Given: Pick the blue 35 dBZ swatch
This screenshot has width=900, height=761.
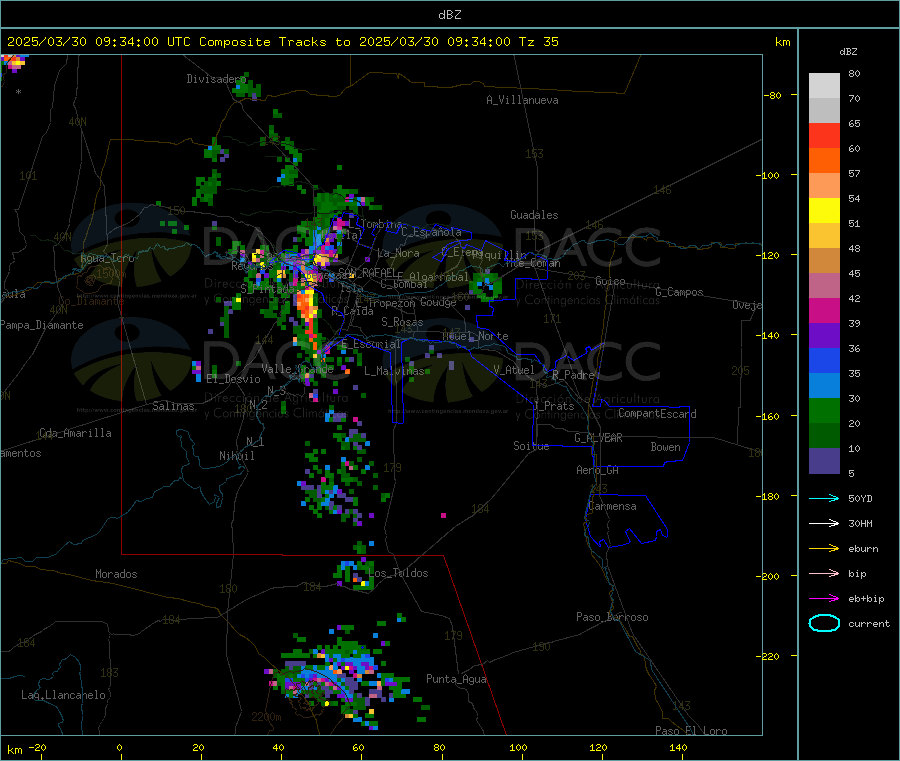Looking at the screenshot, I should pyautogui.click(x=824, y=360).
